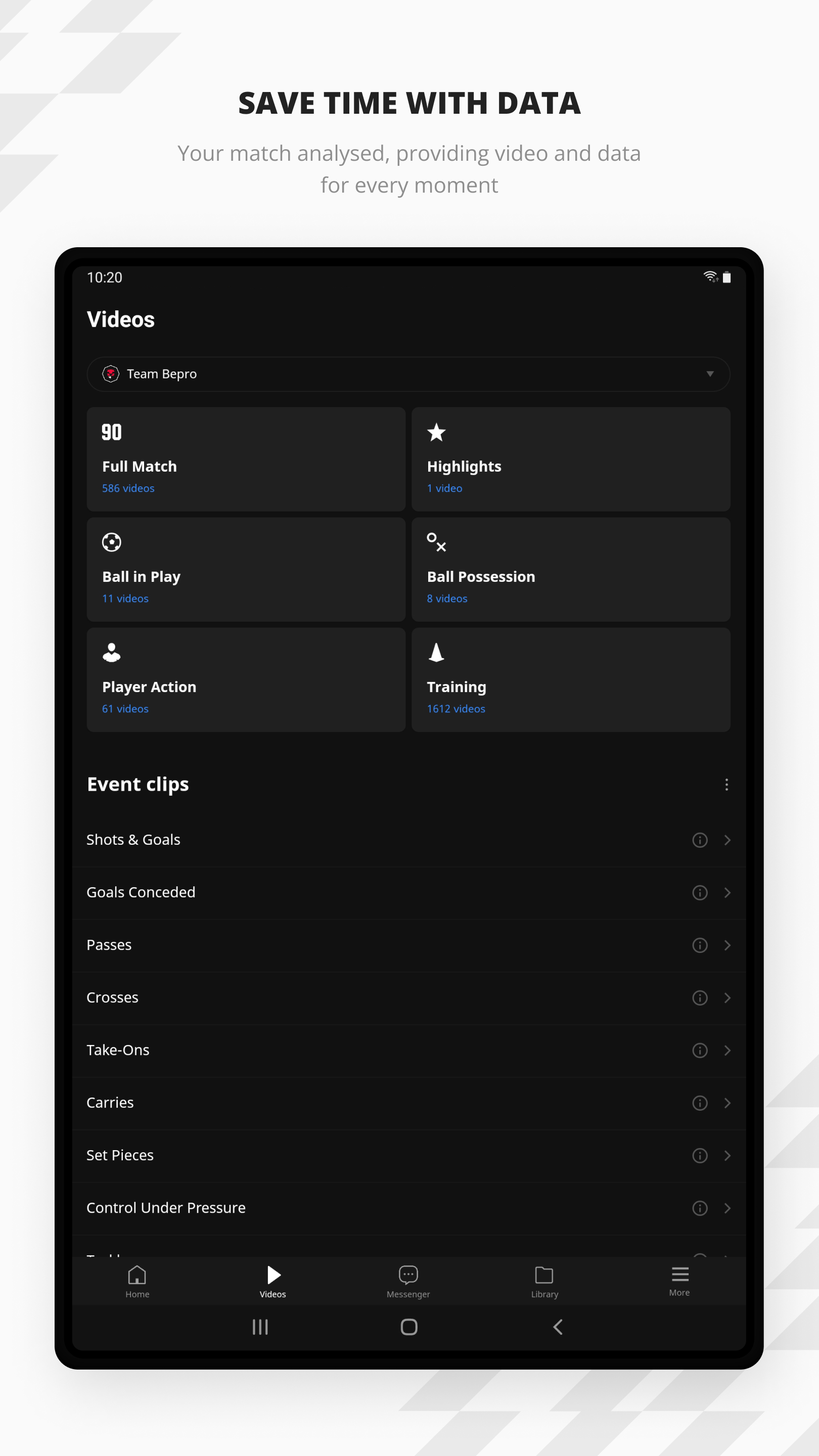
Task: Open Ball Possession videos card
Action: tap(571, 569)
